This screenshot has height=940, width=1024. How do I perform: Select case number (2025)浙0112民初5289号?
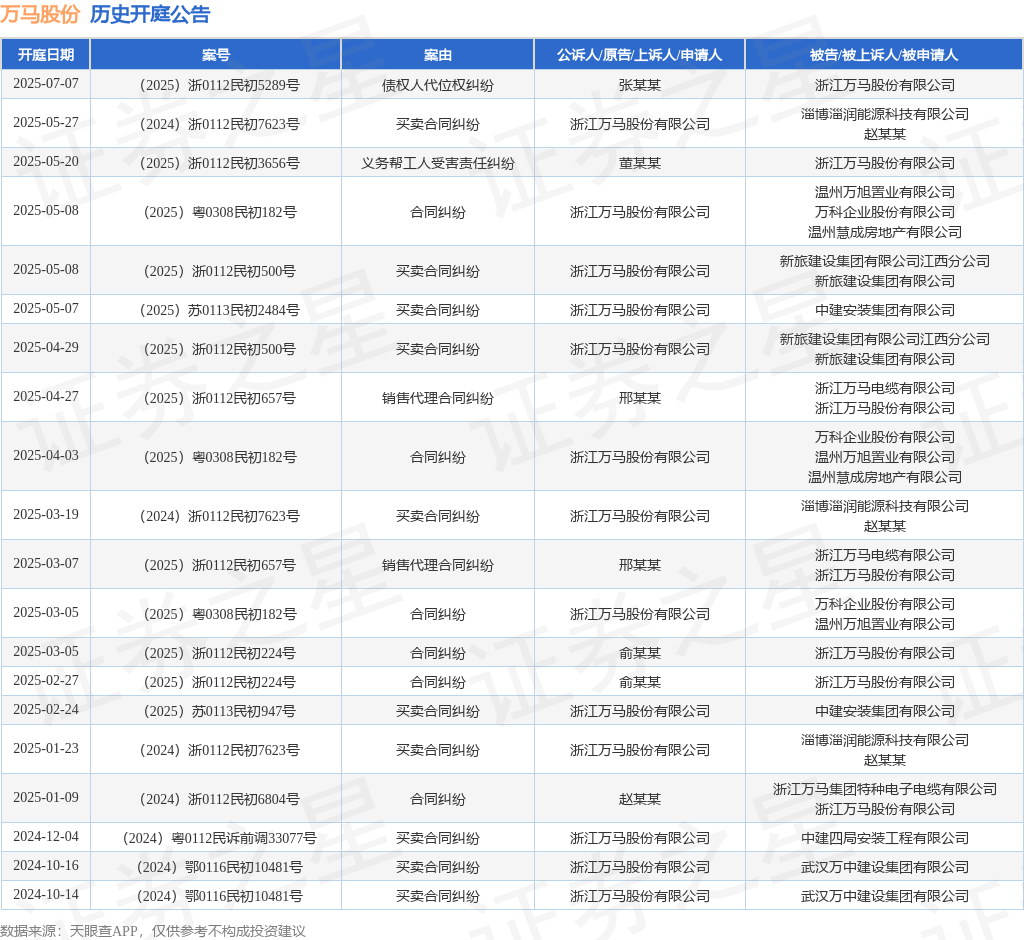point(216,85)
